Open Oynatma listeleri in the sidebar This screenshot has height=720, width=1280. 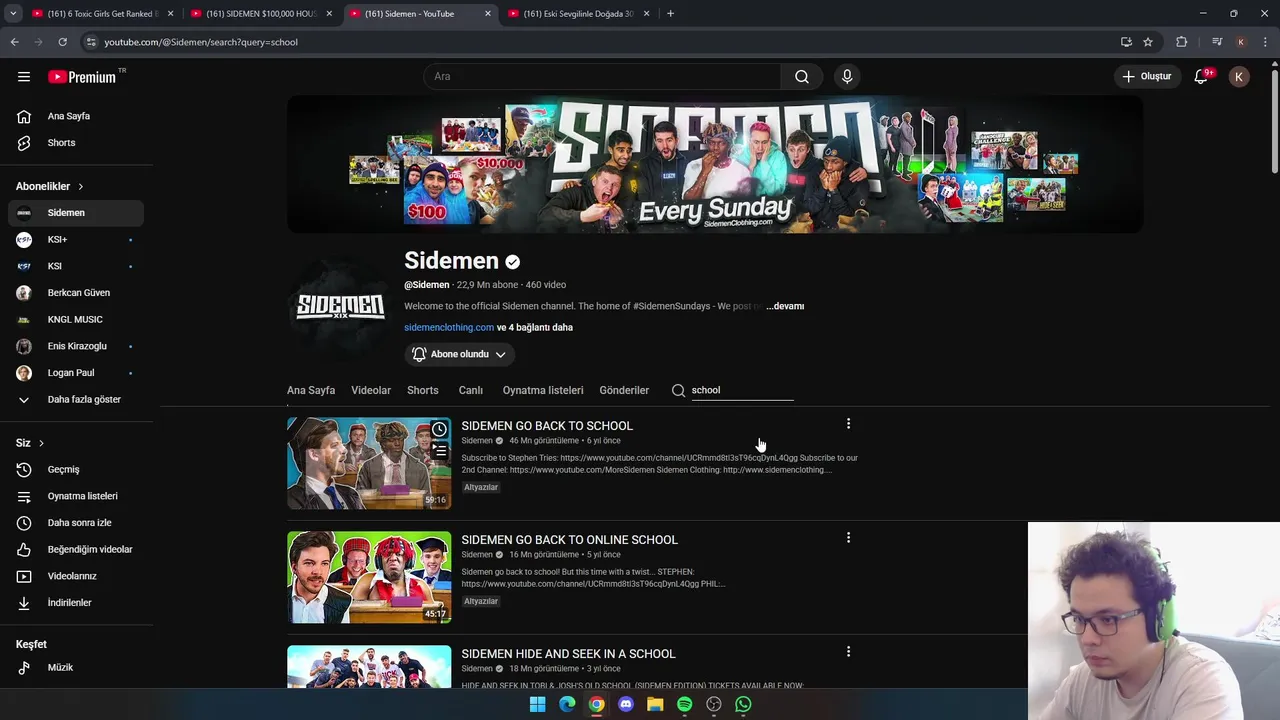pos(76,496)
